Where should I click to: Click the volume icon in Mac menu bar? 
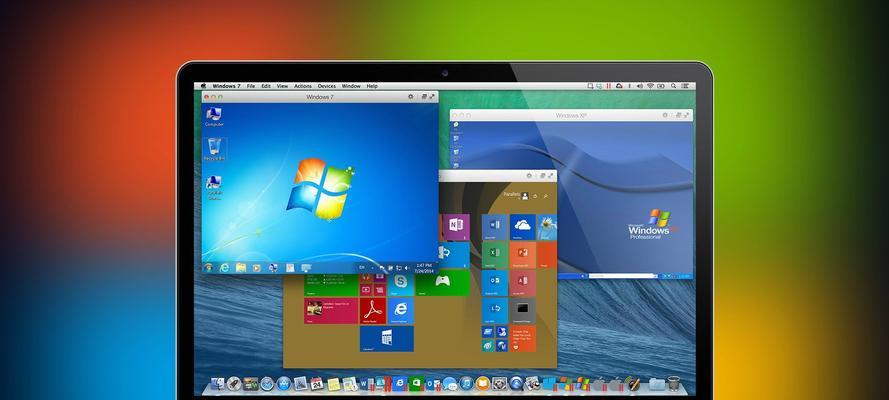[x=640, y=86]
